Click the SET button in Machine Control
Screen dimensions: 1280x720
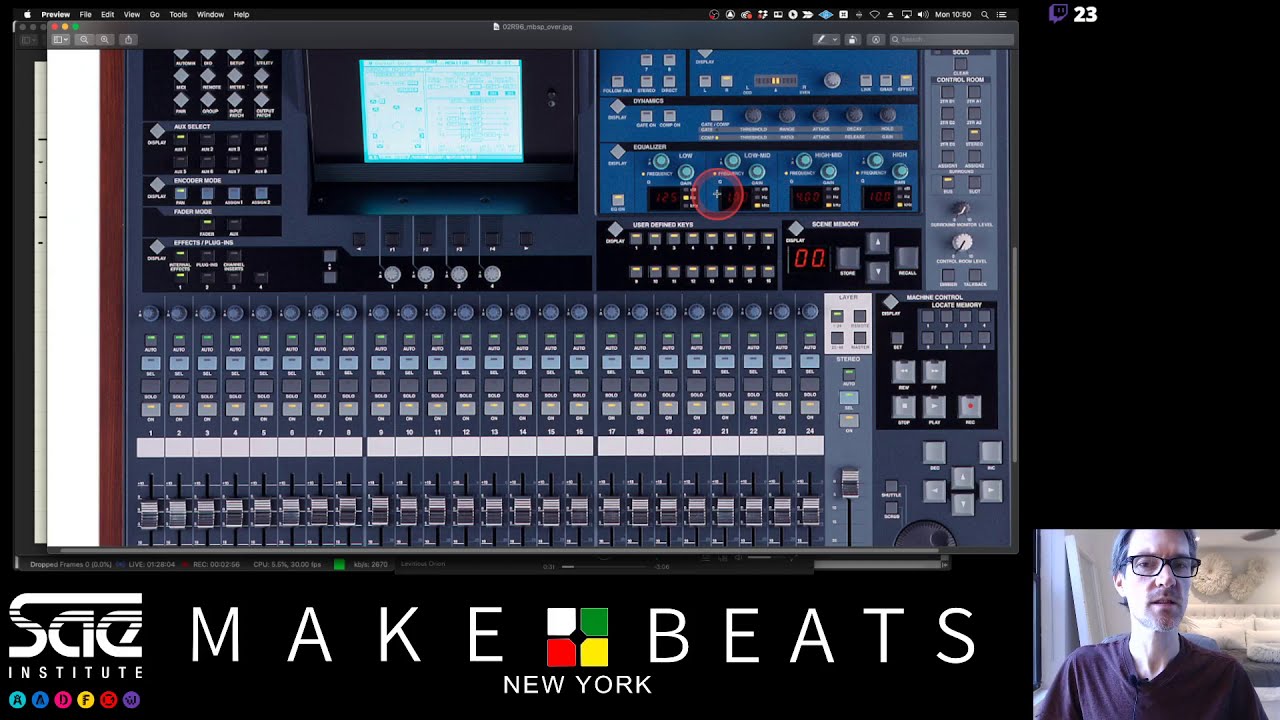[897, 340]
